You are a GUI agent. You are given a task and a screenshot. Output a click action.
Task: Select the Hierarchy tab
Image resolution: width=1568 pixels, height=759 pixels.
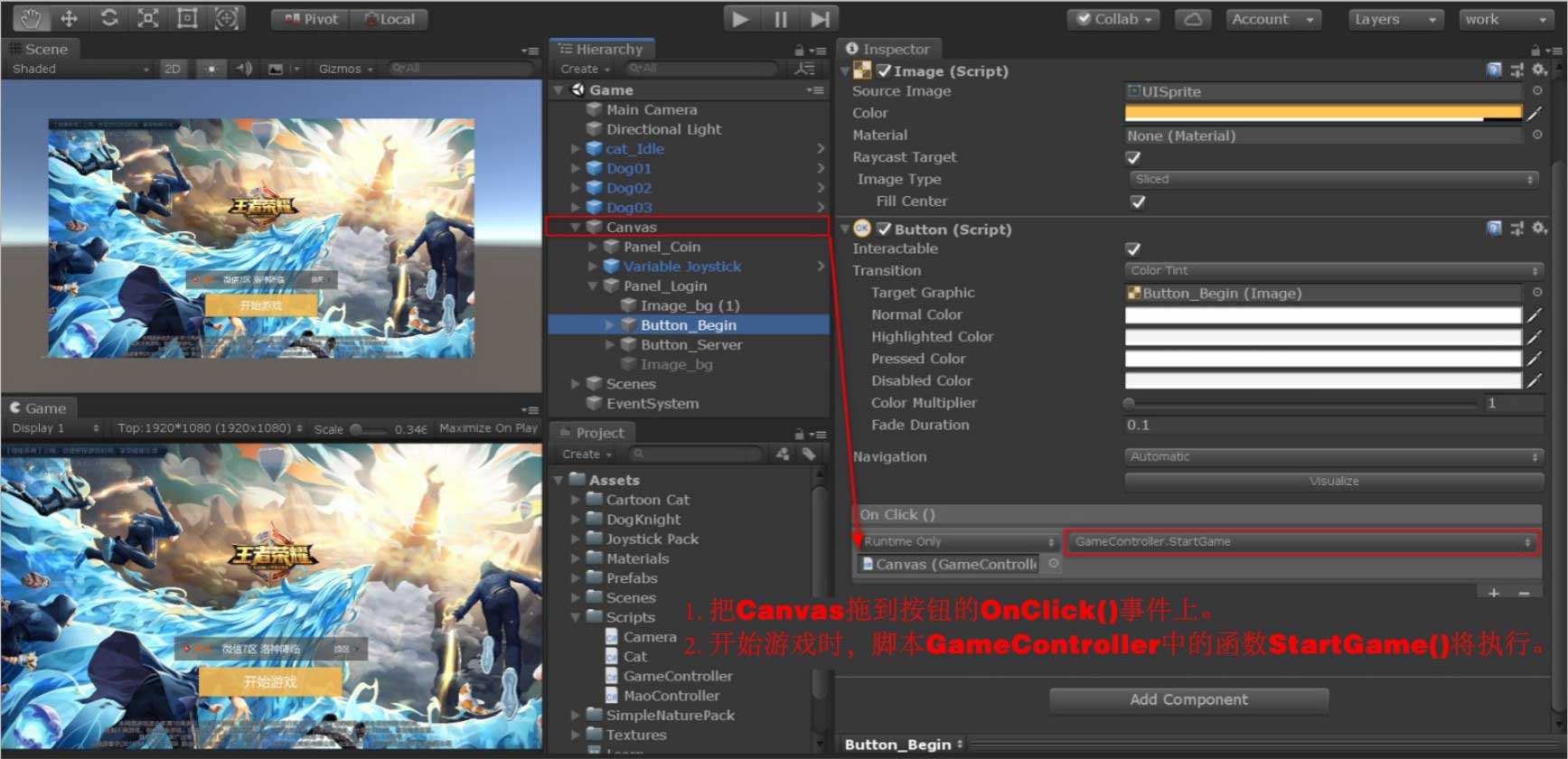(x=603, y=50)
